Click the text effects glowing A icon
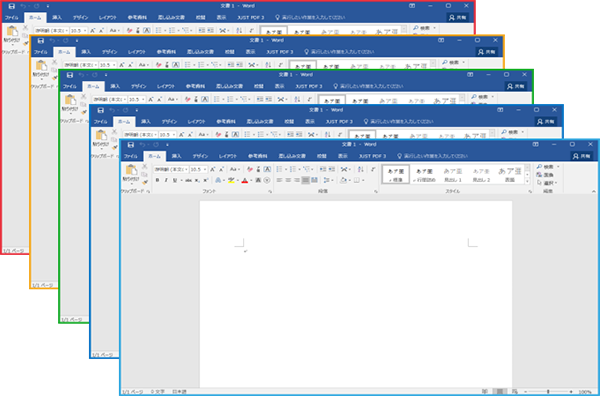The height and width of the screenshot is (396, 600). click(x=218, y=180)
